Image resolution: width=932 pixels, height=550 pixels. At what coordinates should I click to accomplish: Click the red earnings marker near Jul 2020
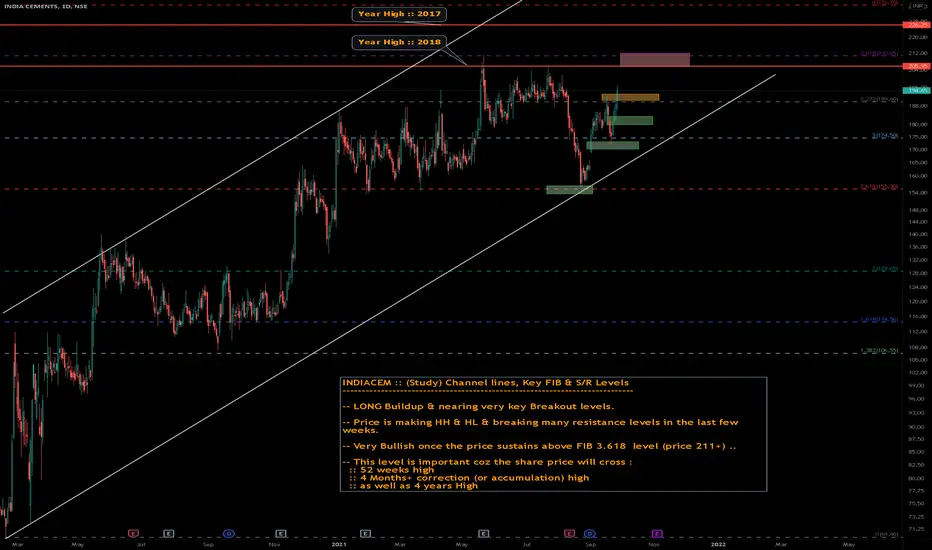(x=133, y=533)
